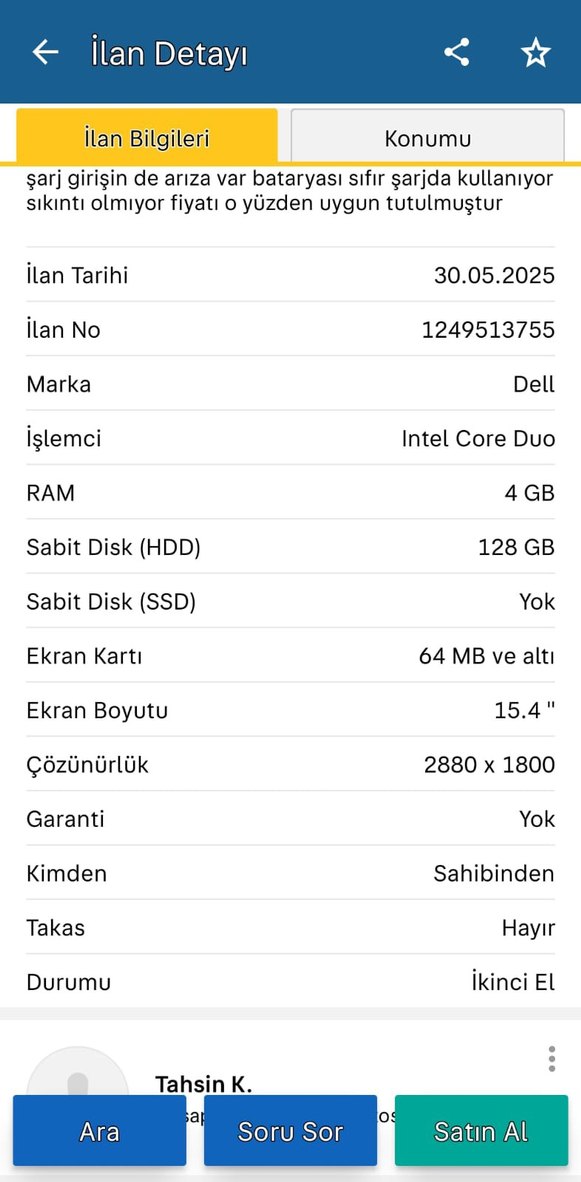Image resolution: width=581 pixels, height=1182 pixels.
Task: Select the share icon to send this ad
Action: 457,52
